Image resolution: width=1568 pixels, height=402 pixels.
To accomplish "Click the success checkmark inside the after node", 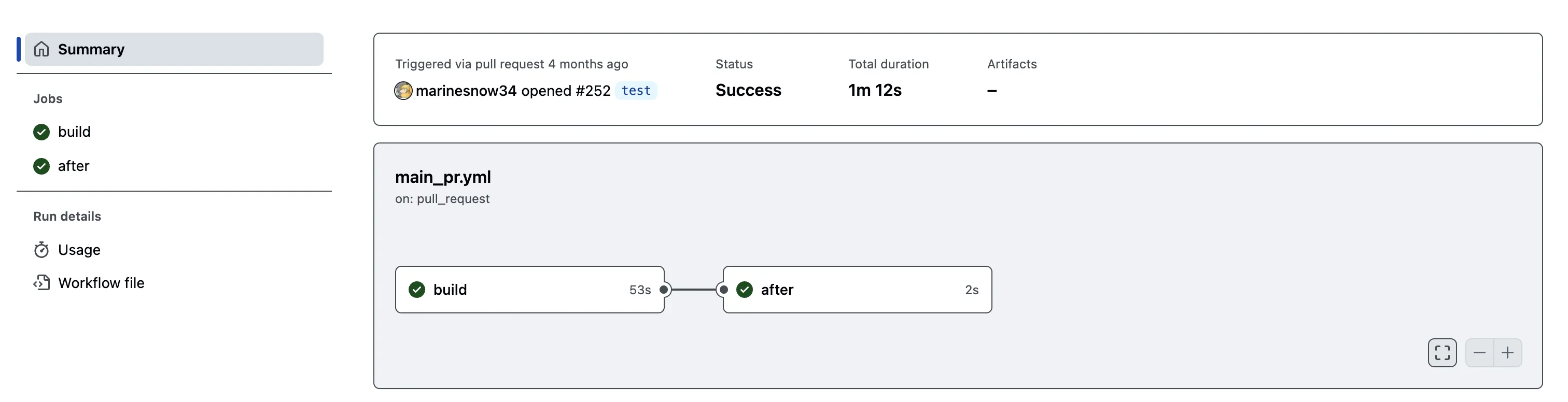I will click(744, 290).
